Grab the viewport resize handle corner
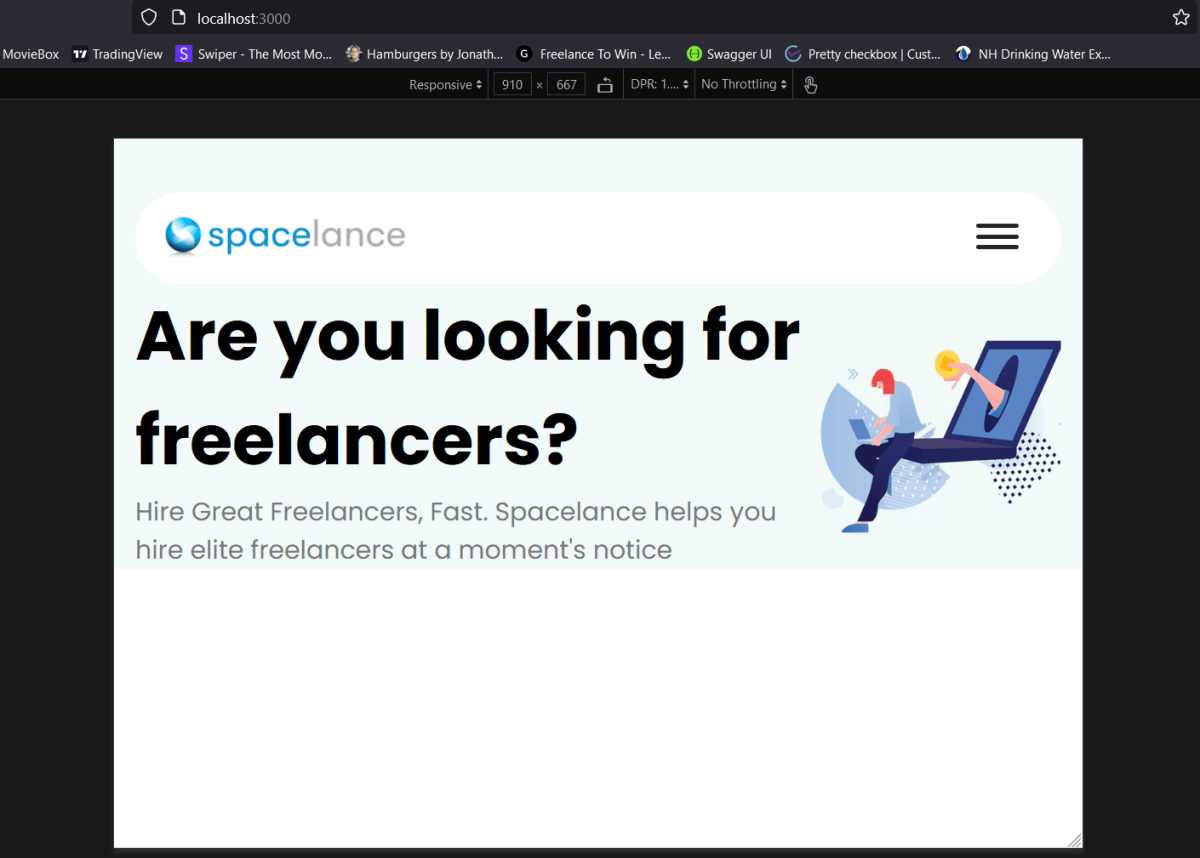This screenshot has height=858, width=1200. point(1074,840)
